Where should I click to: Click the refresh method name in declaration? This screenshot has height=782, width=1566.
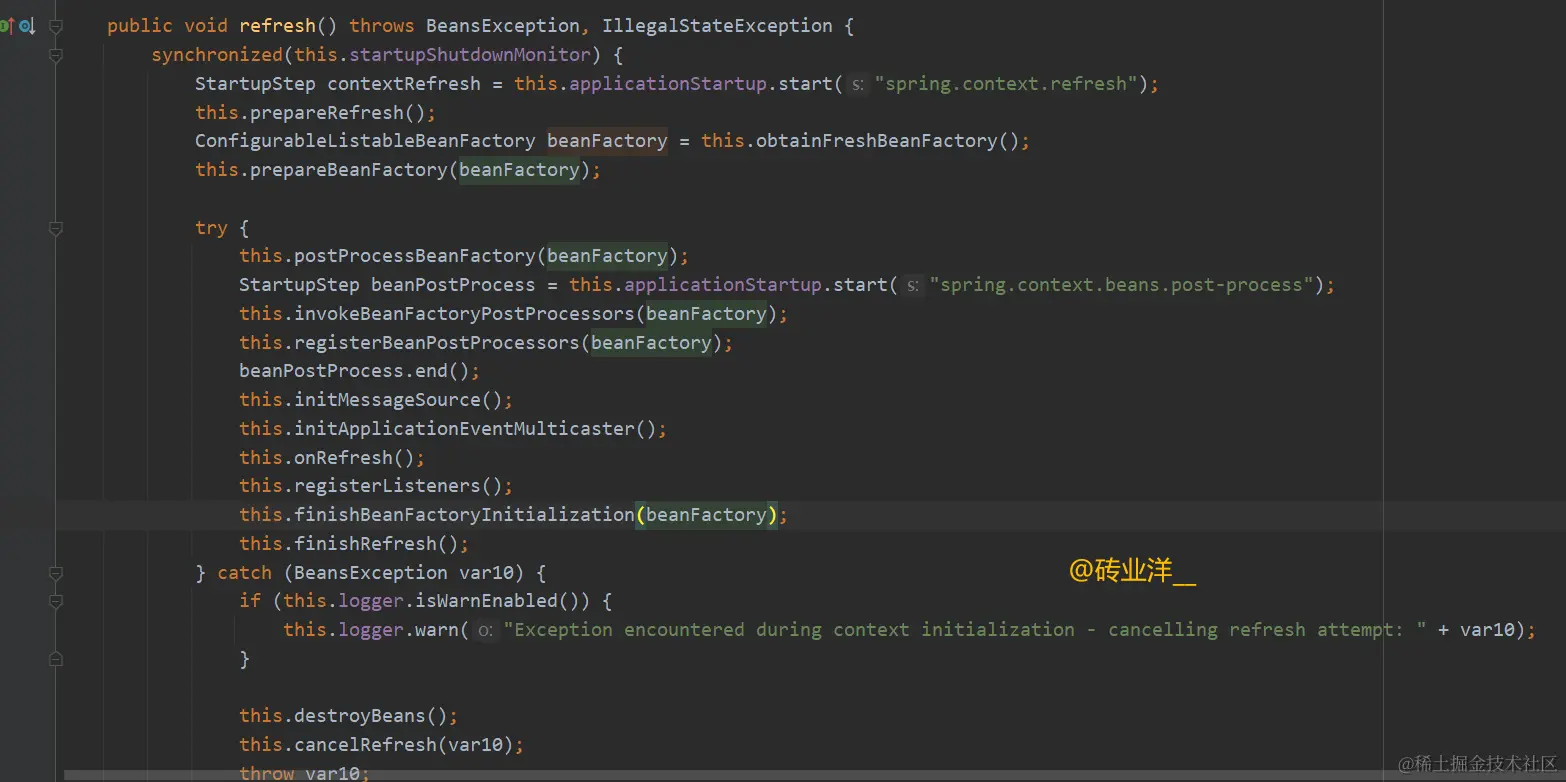[278, 26]
